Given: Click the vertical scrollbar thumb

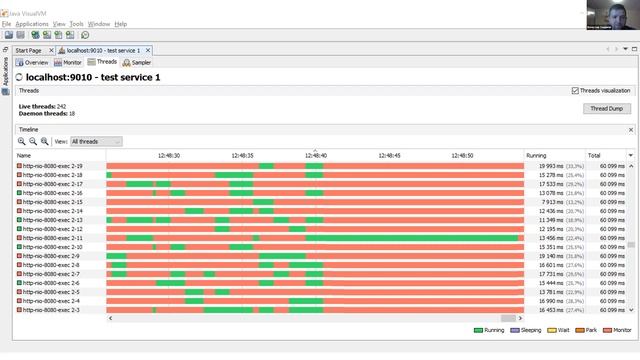Looking at the screenshot, I should [631, 245].
